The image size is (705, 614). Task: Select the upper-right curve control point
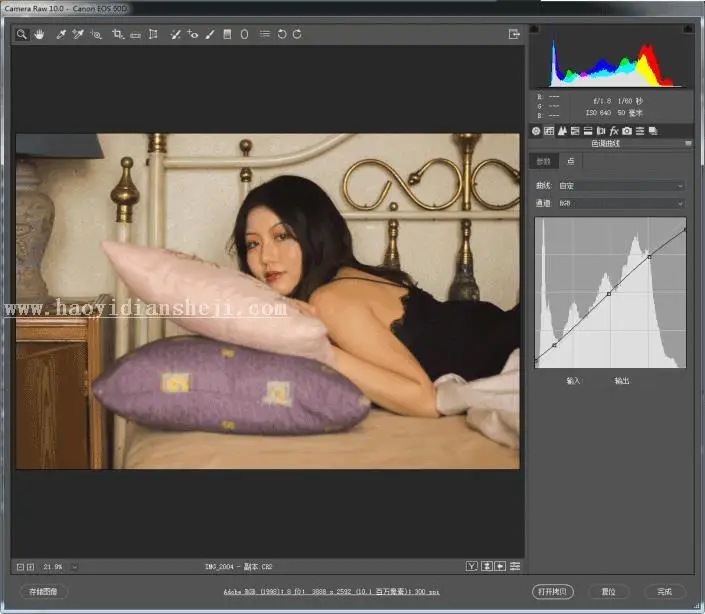[649, 257]
